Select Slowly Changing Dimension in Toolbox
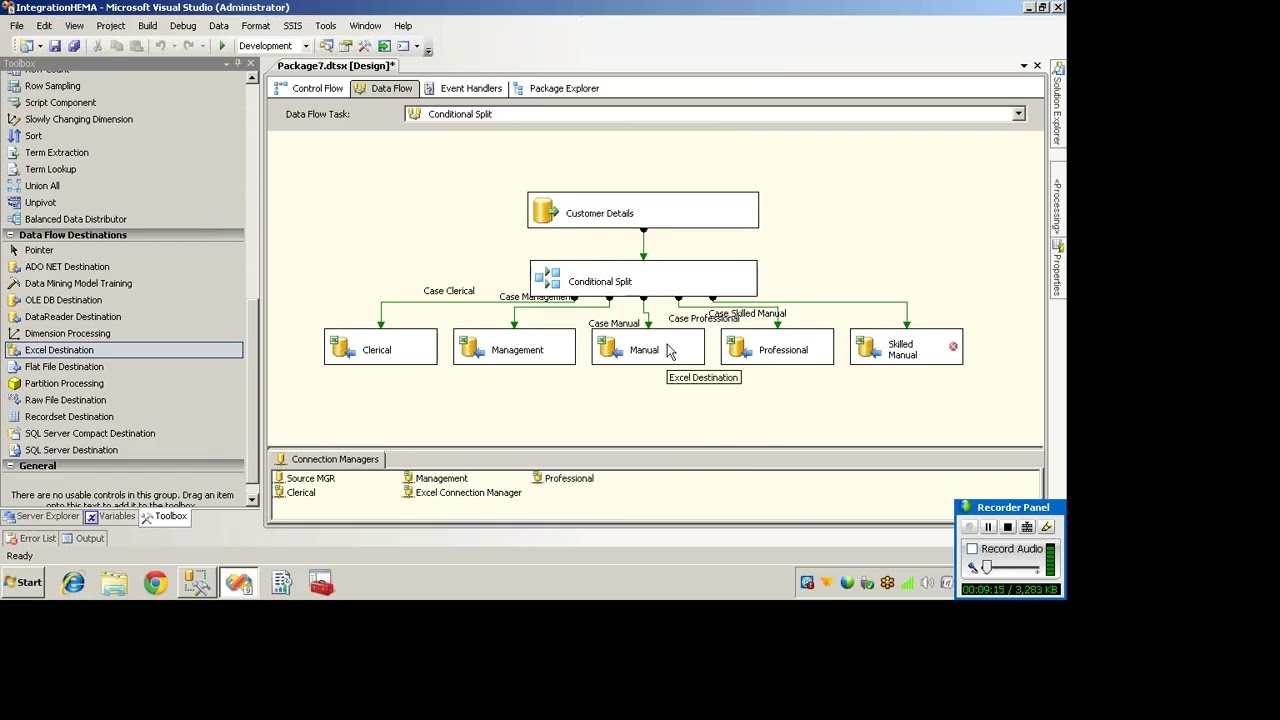Image resolution: width=1280 pixels, height=720 pixels. 124,119
